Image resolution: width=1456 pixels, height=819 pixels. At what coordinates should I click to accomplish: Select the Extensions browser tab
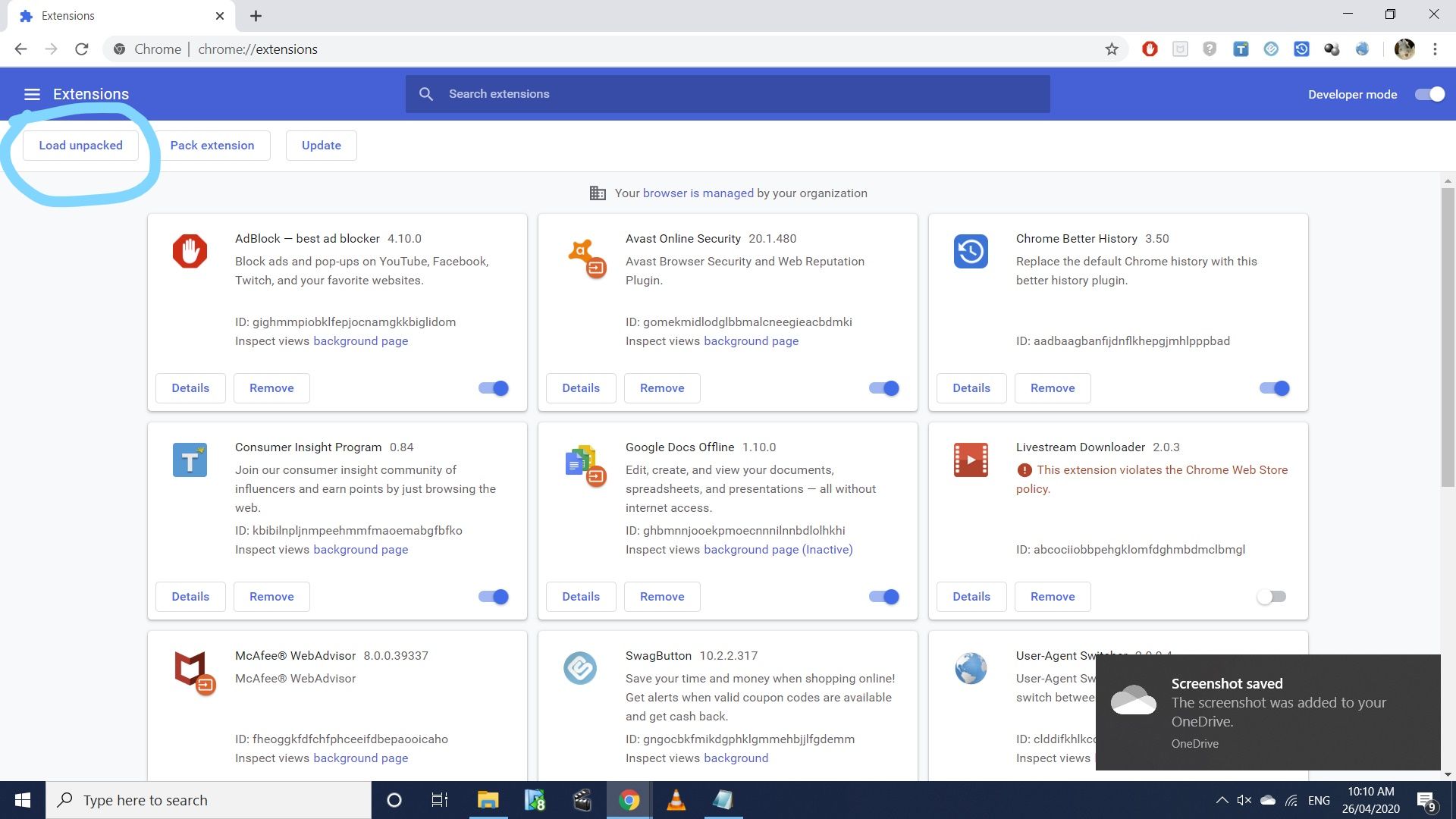pos(114,16)
